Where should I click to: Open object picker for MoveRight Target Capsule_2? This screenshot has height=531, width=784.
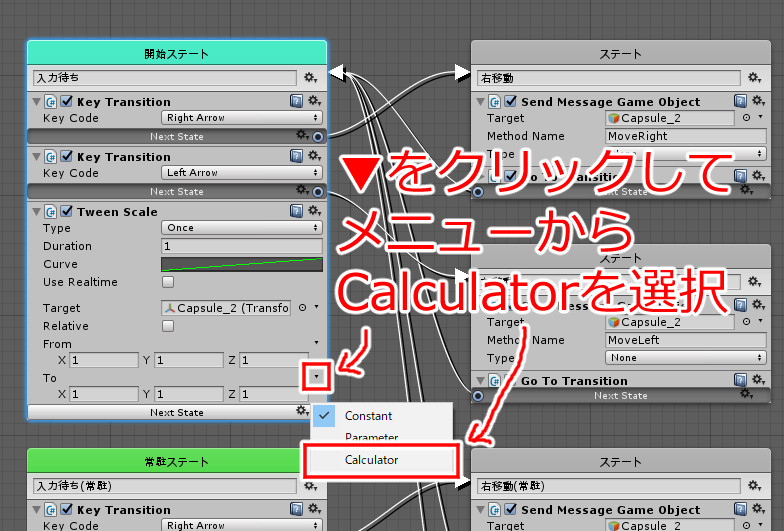click(x=746, y=118)
